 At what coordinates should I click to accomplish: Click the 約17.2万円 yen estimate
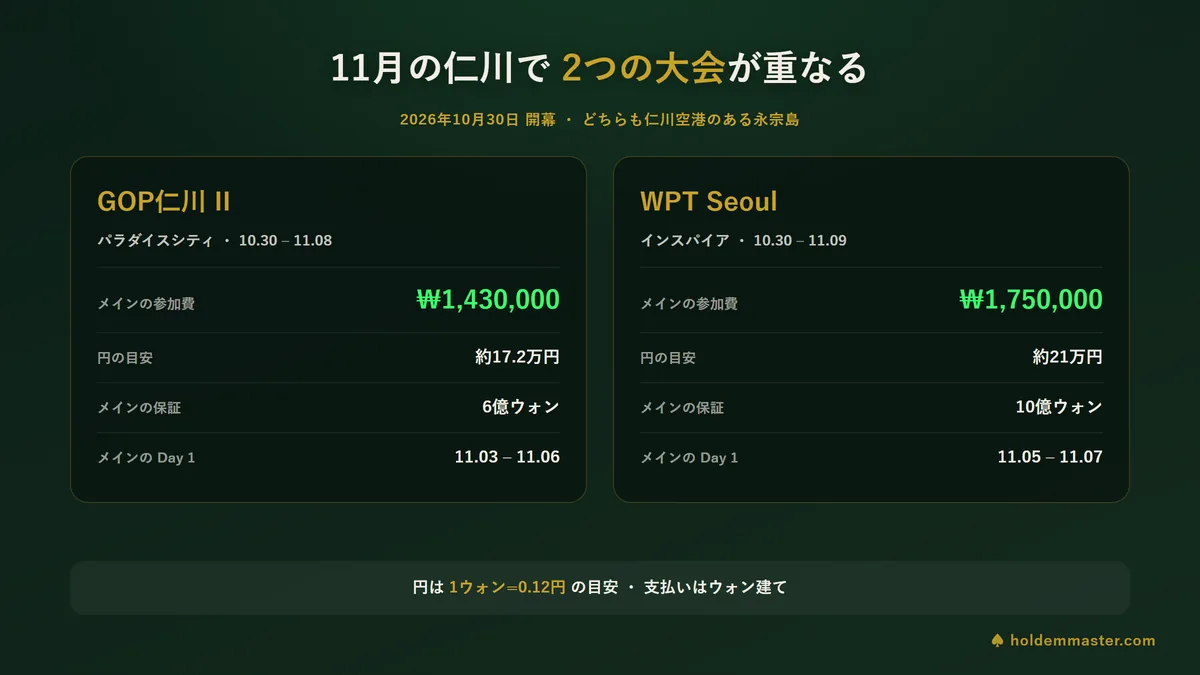(x=517, y=356)
